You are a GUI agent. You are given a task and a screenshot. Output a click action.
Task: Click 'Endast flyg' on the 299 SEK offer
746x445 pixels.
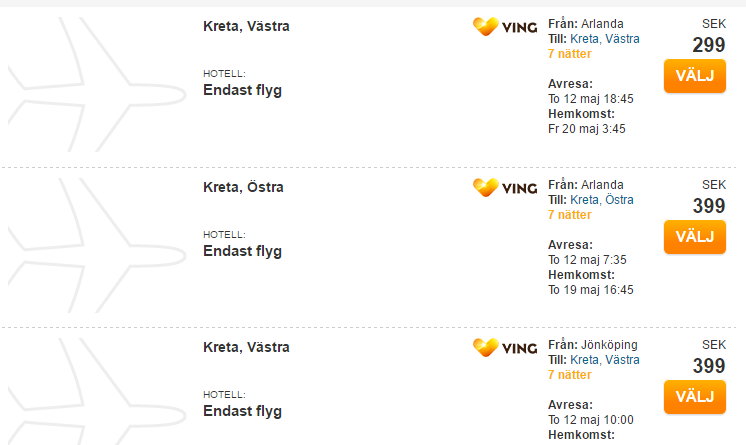coord(242,90)
